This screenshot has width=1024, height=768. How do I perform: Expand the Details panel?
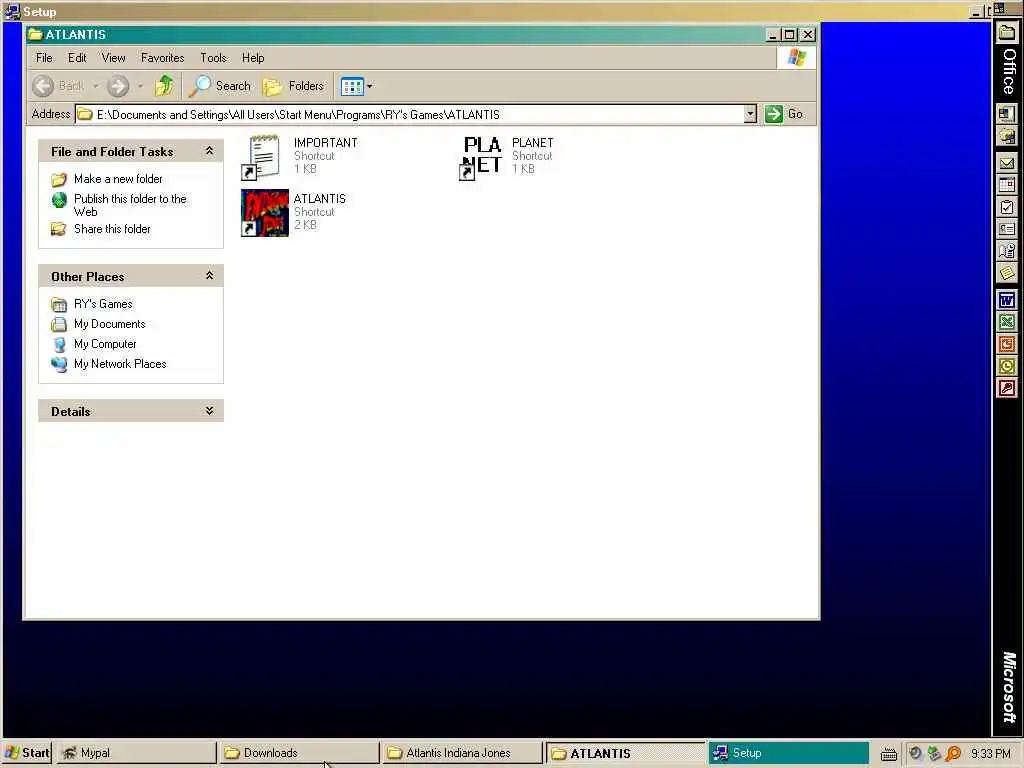click(x=209, y=411)
